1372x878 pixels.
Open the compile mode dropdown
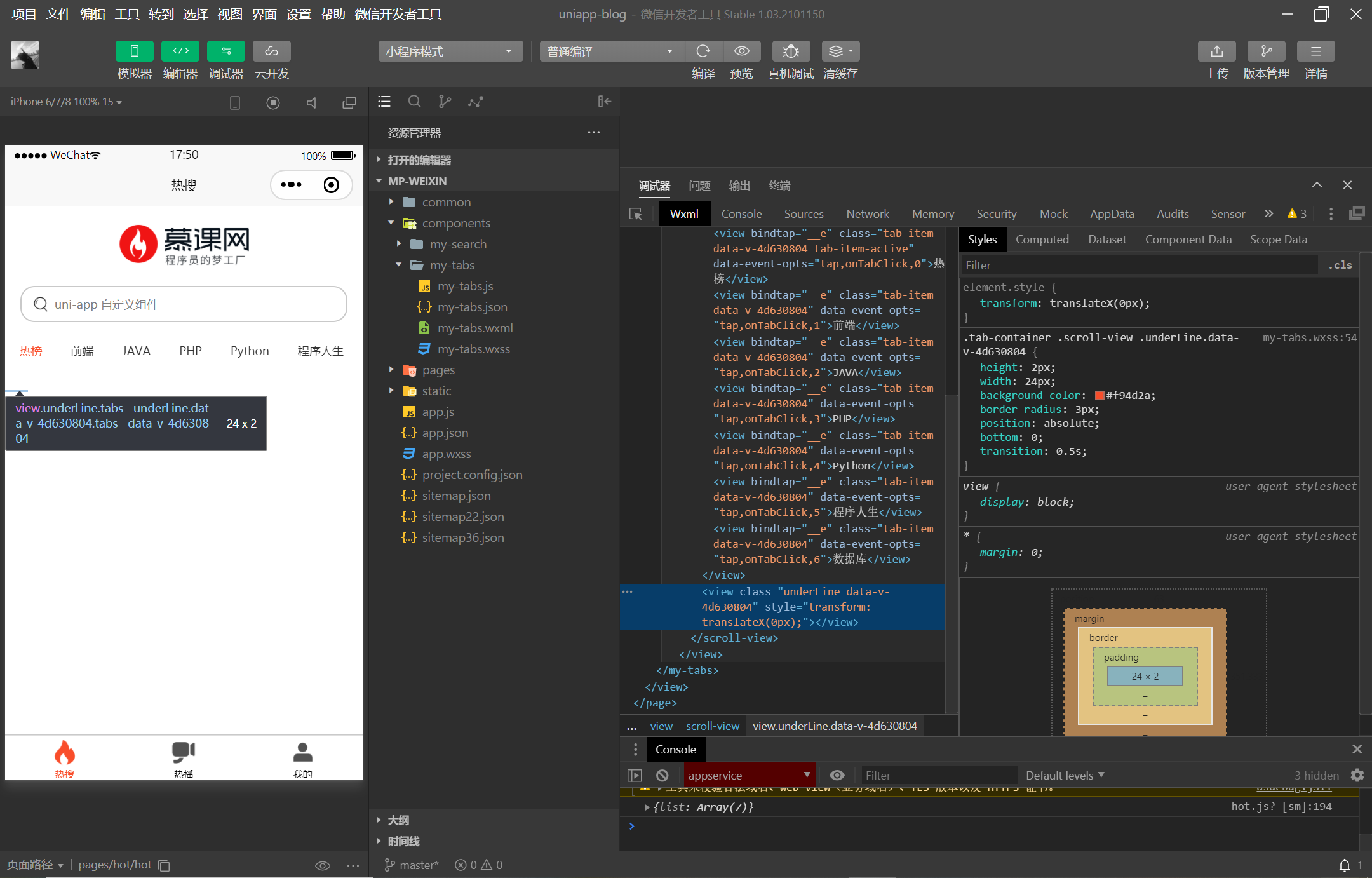coord(611,51)
